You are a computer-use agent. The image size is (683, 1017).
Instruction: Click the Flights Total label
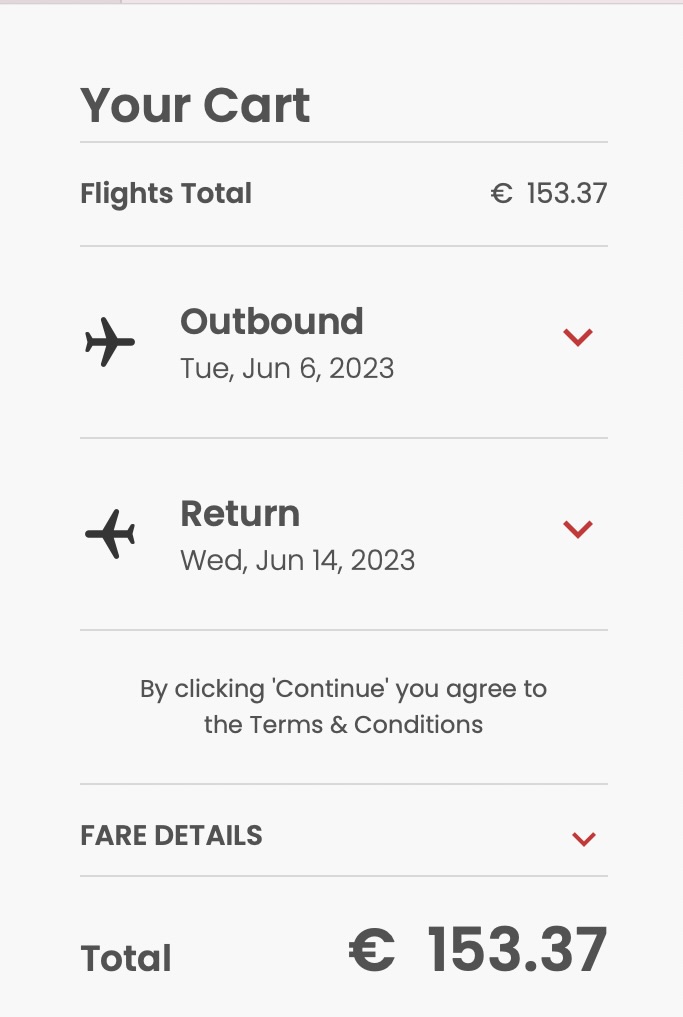(166, 193)
